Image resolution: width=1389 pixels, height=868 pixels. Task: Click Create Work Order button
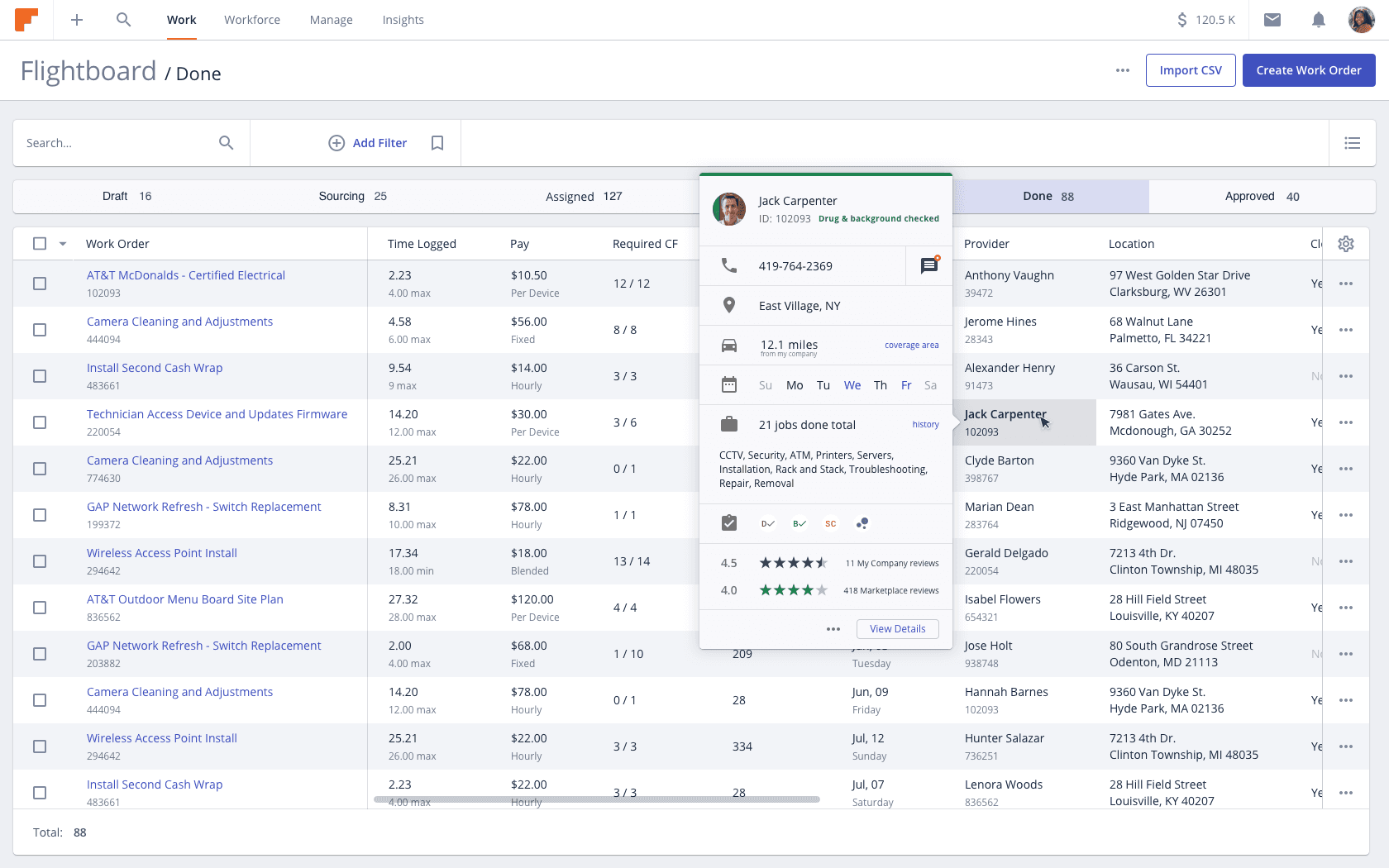(1309, 70)
